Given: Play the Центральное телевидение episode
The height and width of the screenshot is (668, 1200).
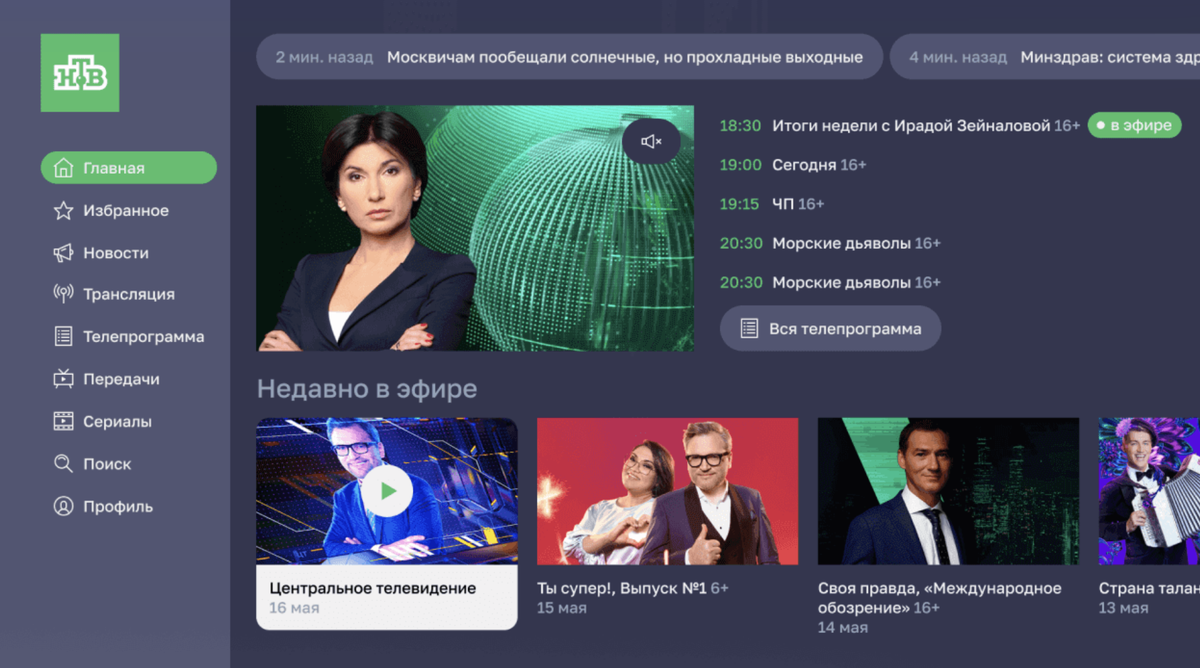Looking at the screenshot, I should (387, 491).
